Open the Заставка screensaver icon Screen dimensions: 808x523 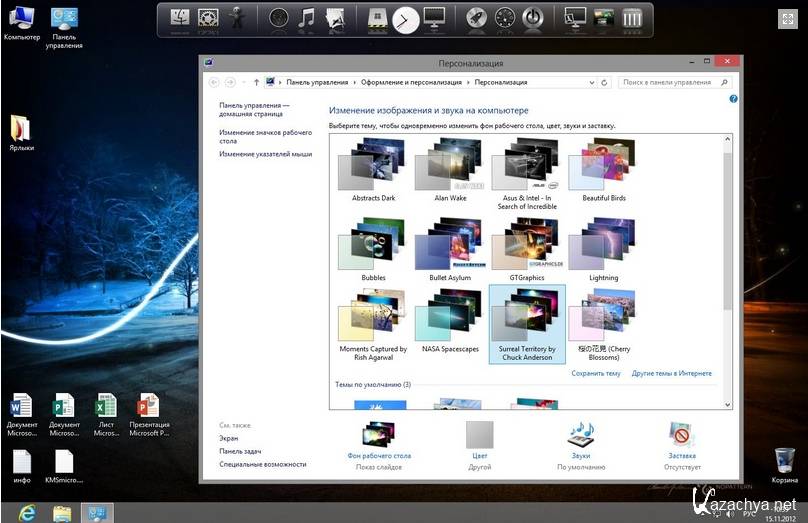(x=683, y=435)
